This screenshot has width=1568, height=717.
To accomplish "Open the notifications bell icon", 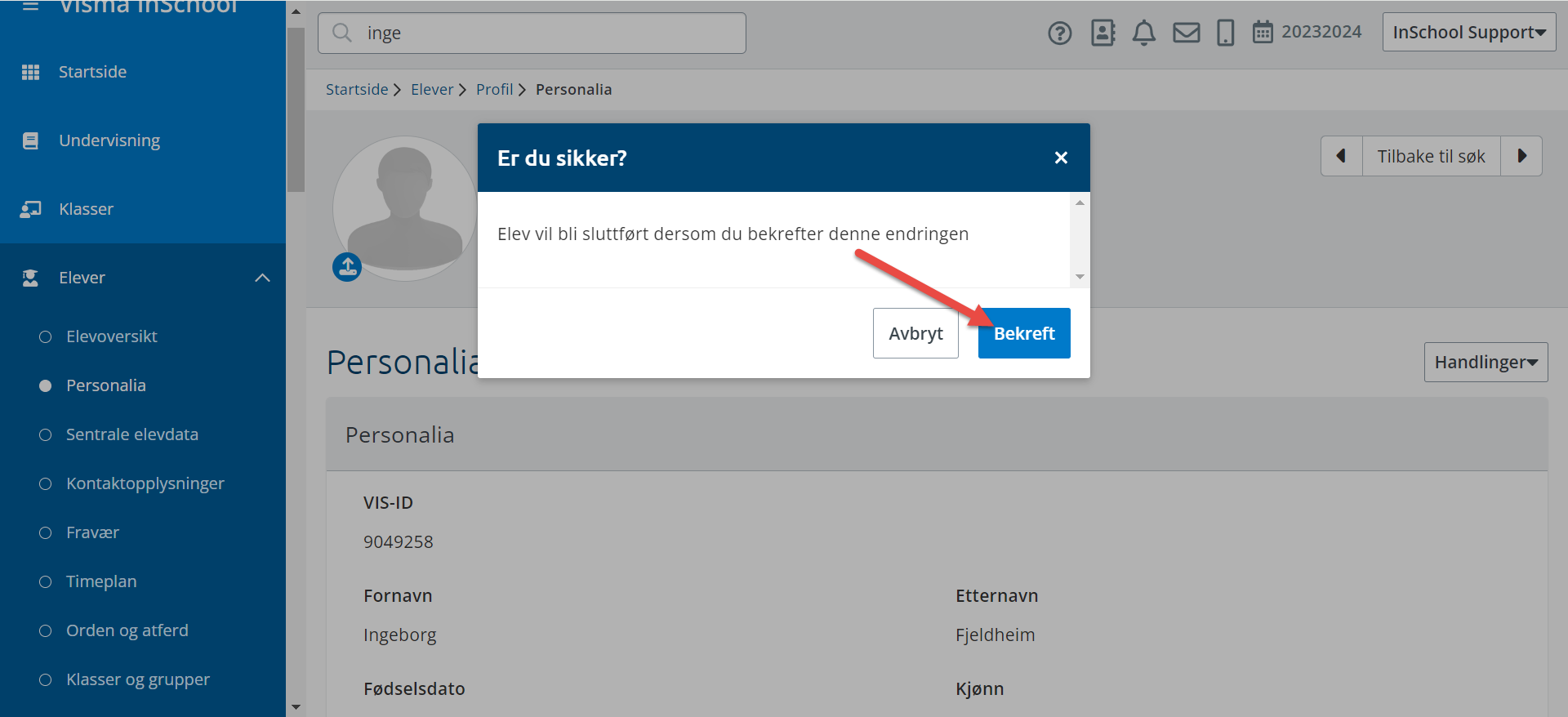I will coord(1144,33).
